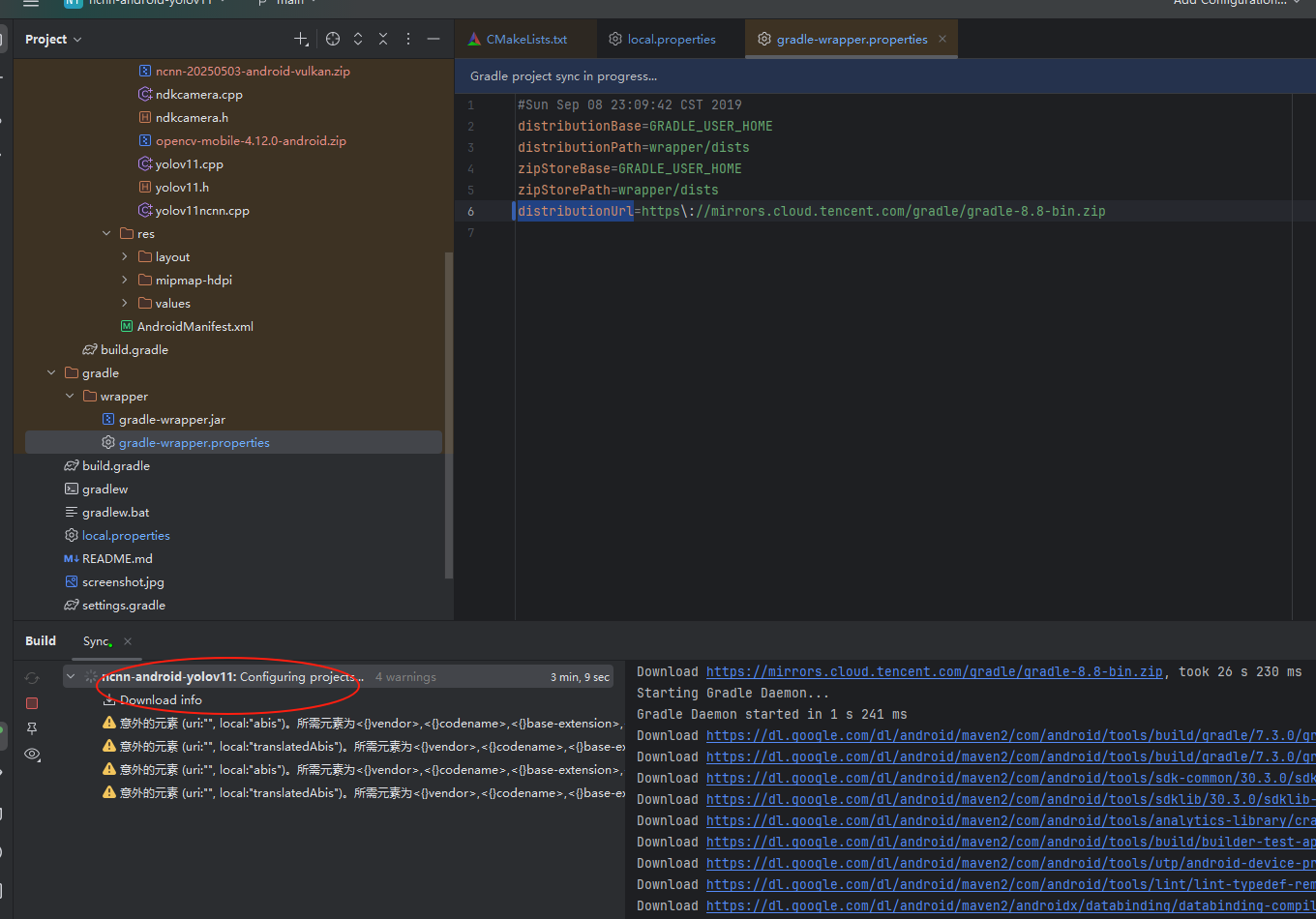Select root-level build.gradle below wrapper folder
This screenshot has height=919, width=1316.
tap(116, 466)
